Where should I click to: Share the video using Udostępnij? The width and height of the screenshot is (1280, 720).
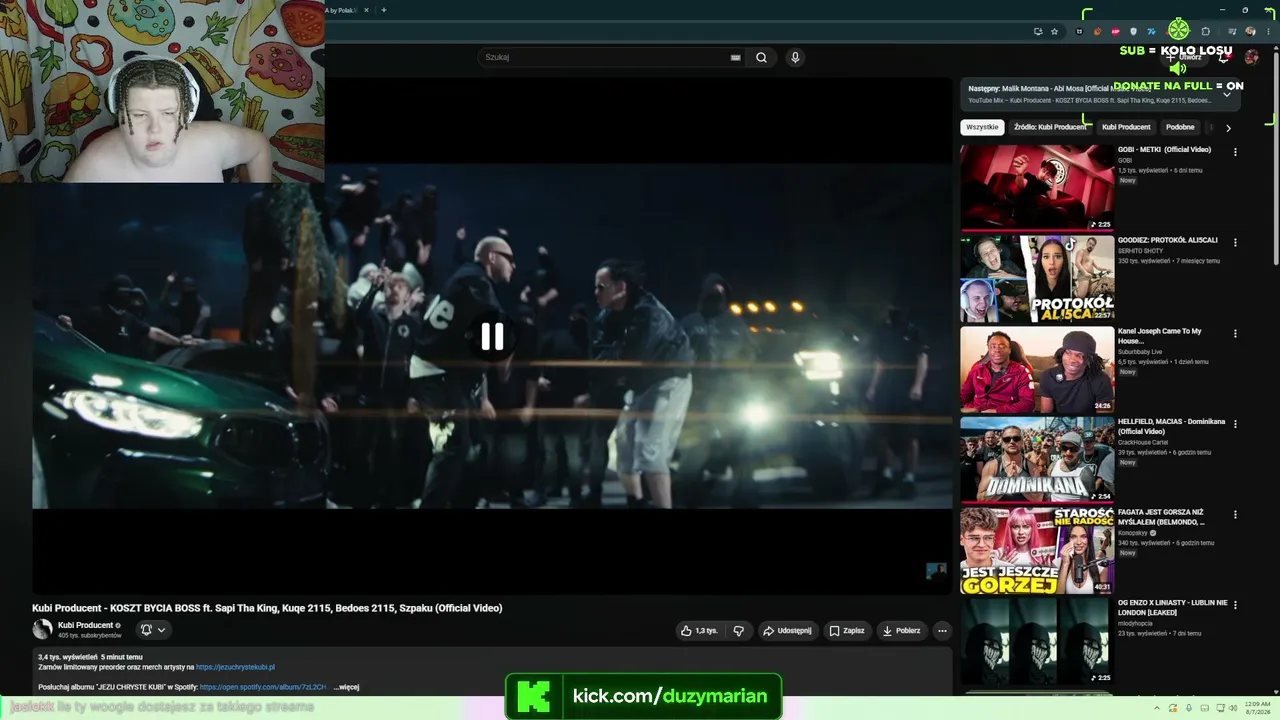pyautogui.click(x=787, y=631)
